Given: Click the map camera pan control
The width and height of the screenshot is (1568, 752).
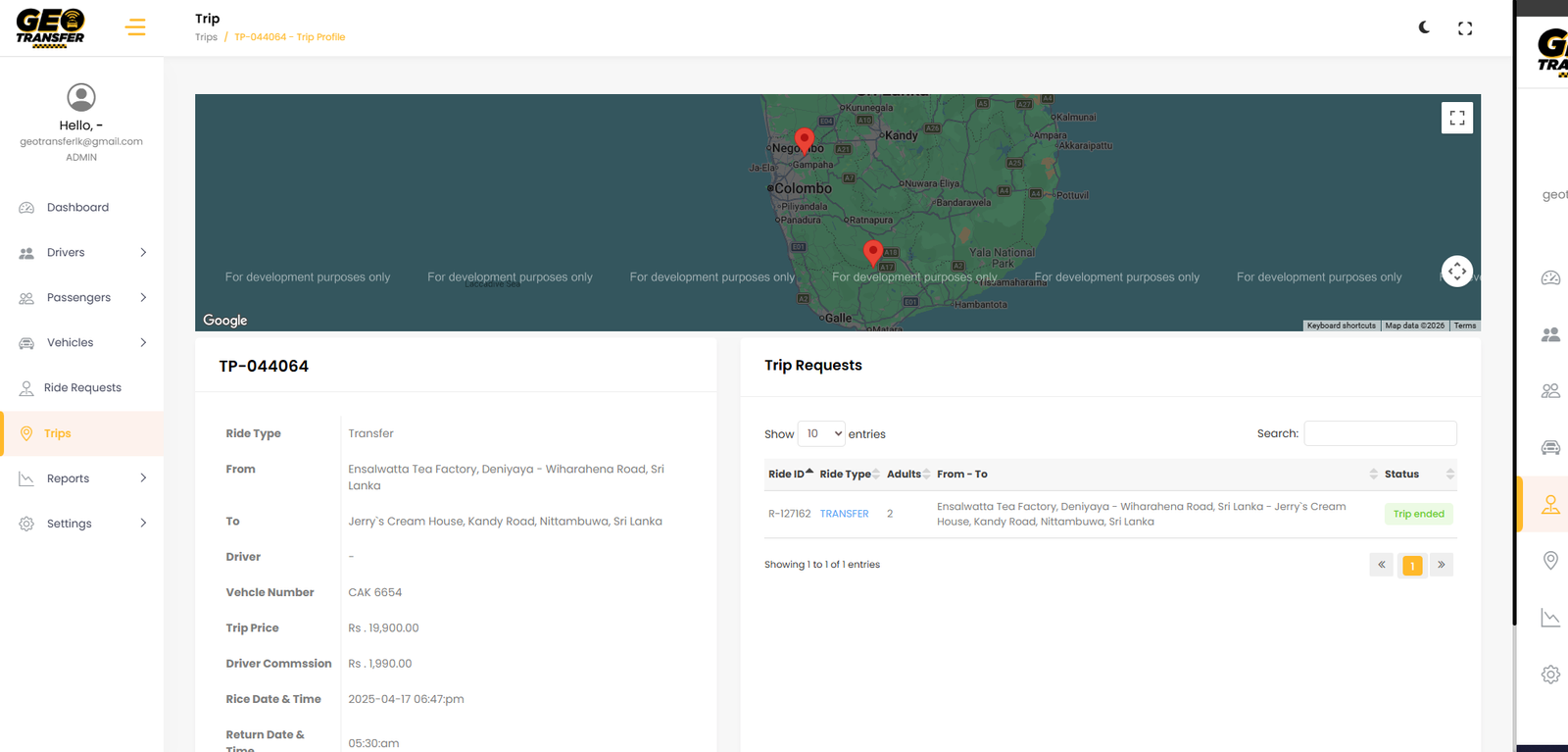Looking at the screenshot, I should (x=1457, y=272).
